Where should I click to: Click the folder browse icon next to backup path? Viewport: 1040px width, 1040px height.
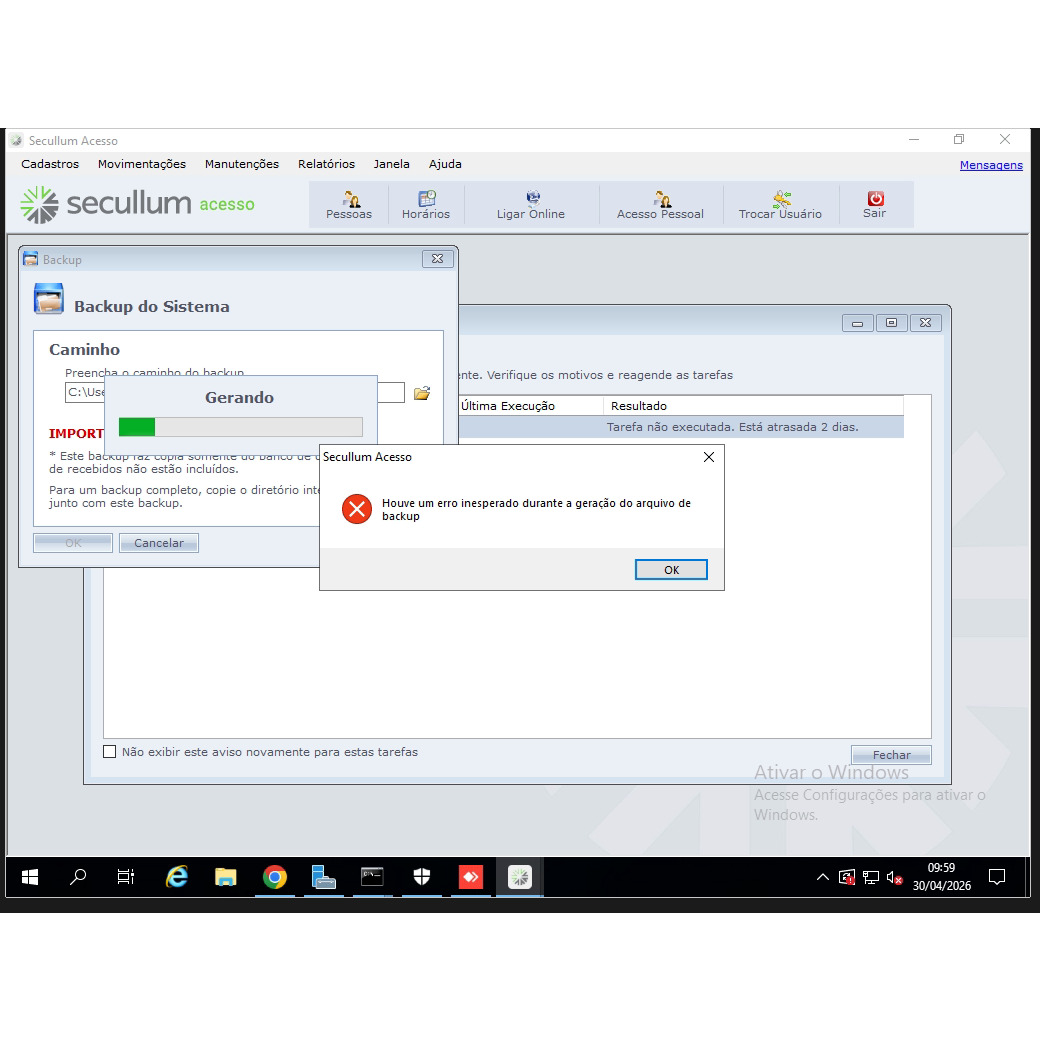pos(422,393)
